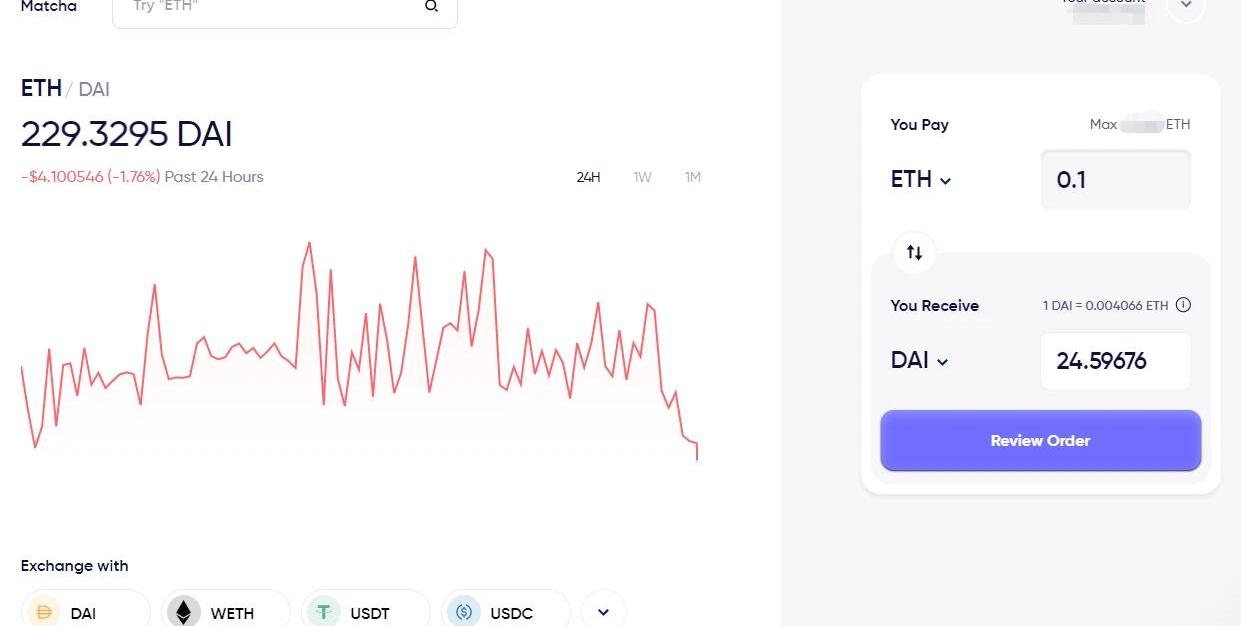Image resolution: width=1241 pixels, height=626 pixels.
Task: Click the USDT Tether icon
Action: [323, 612]
